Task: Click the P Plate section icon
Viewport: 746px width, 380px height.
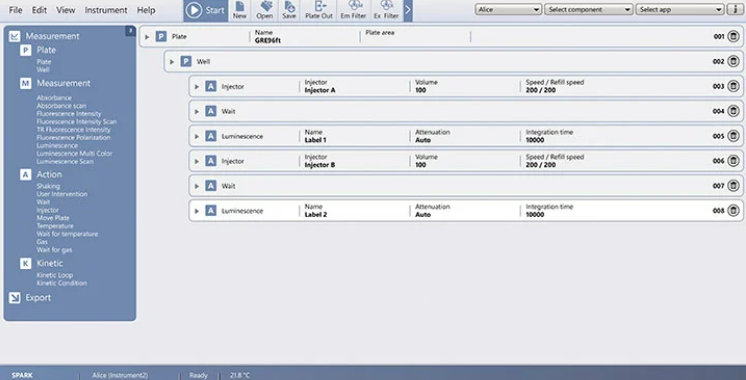Action: [26, 50]
